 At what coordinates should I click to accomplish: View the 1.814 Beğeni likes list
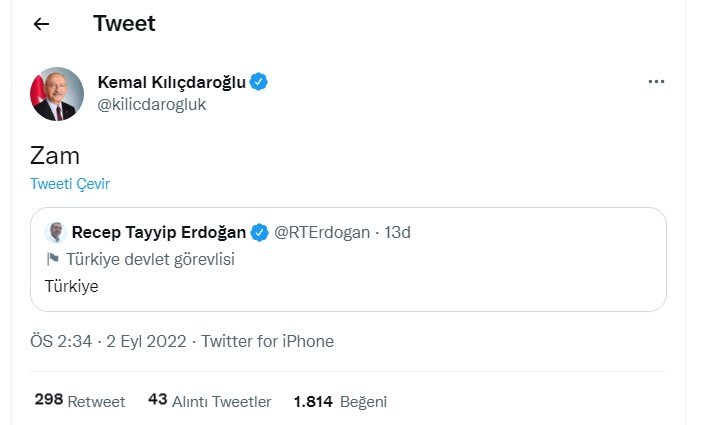pyautogui.click(x=340, y=401)
